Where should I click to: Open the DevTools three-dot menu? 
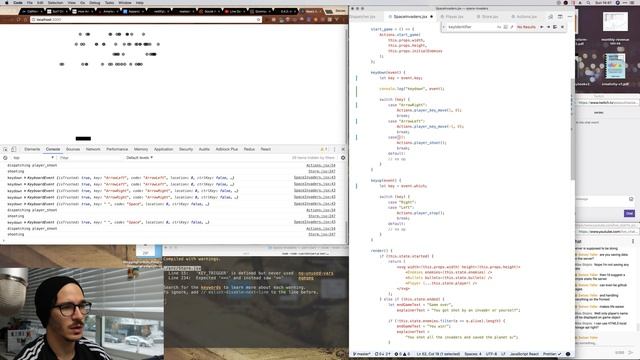coord(334,149)
